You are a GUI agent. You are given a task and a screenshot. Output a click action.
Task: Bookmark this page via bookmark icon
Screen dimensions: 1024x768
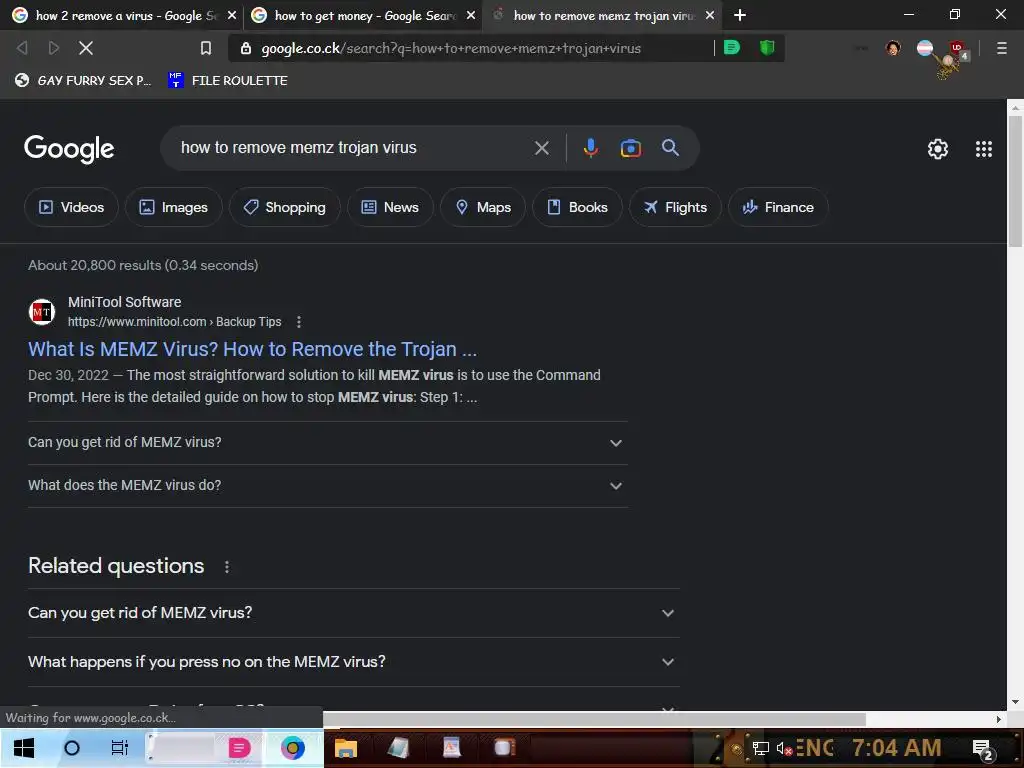(x=206, y=48)
